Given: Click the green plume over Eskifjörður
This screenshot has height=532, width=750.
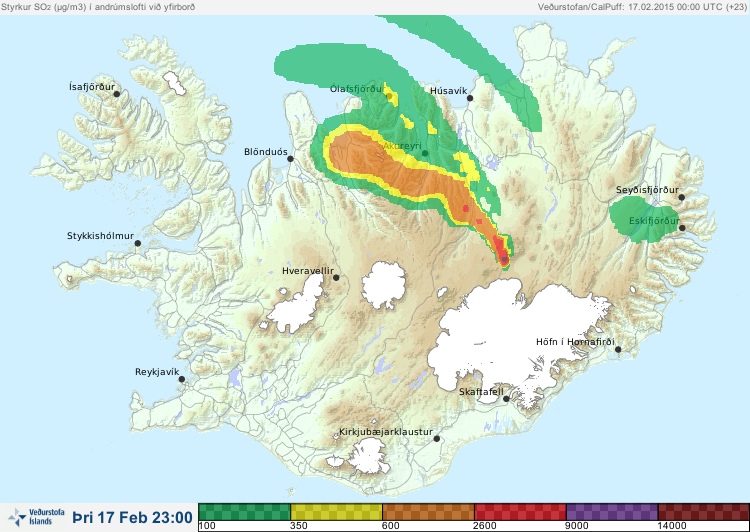Looking at the screenshot, I should (643, 219).
